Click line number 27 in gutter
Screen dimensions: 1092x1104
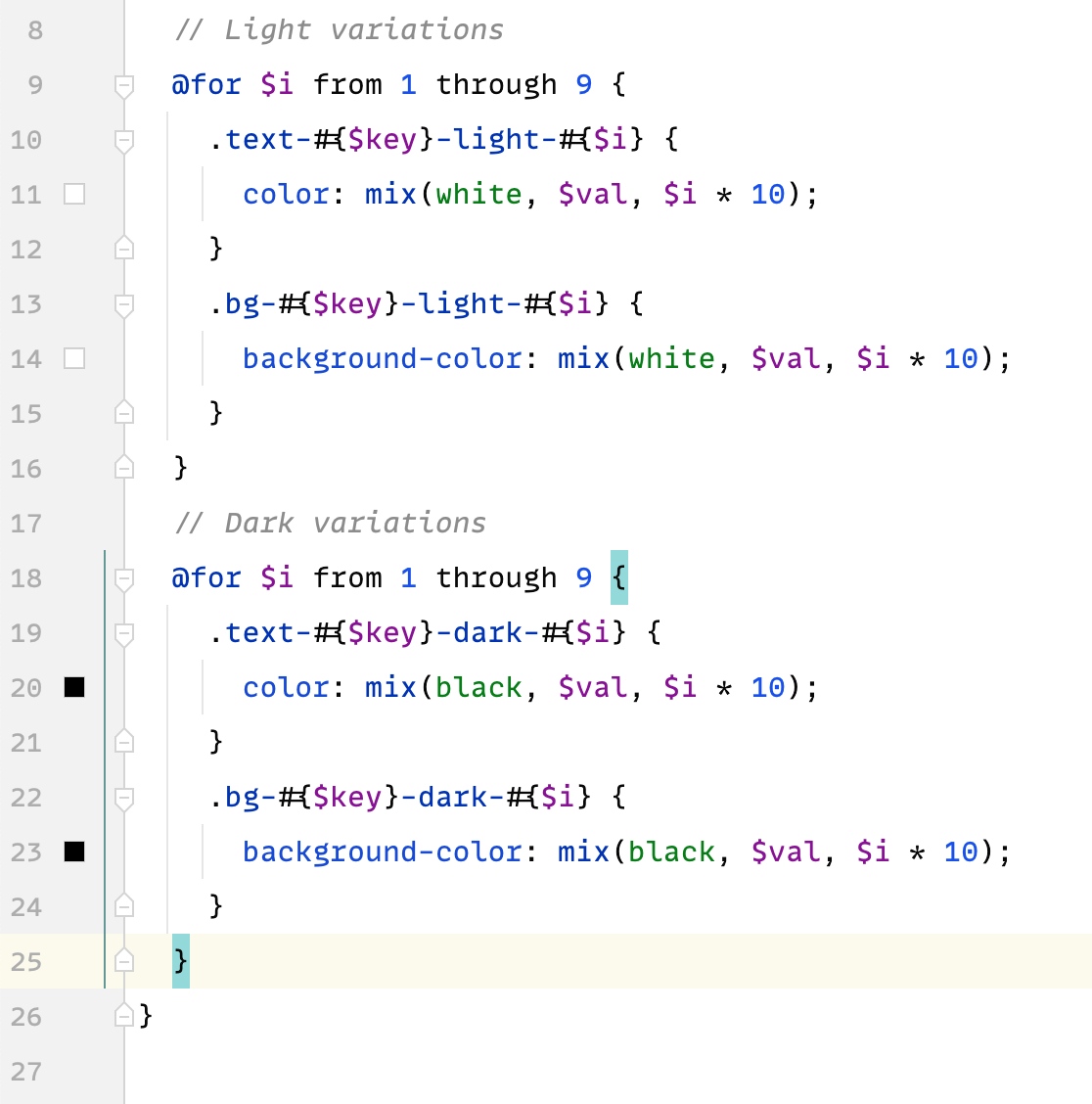tap(26, 1072)
